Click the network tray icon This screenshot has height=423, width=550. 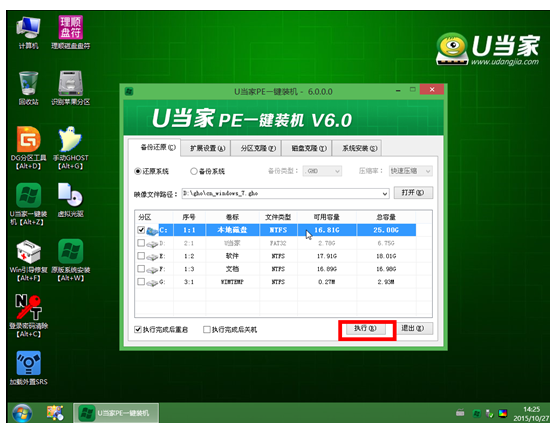(x=489, y=414)
